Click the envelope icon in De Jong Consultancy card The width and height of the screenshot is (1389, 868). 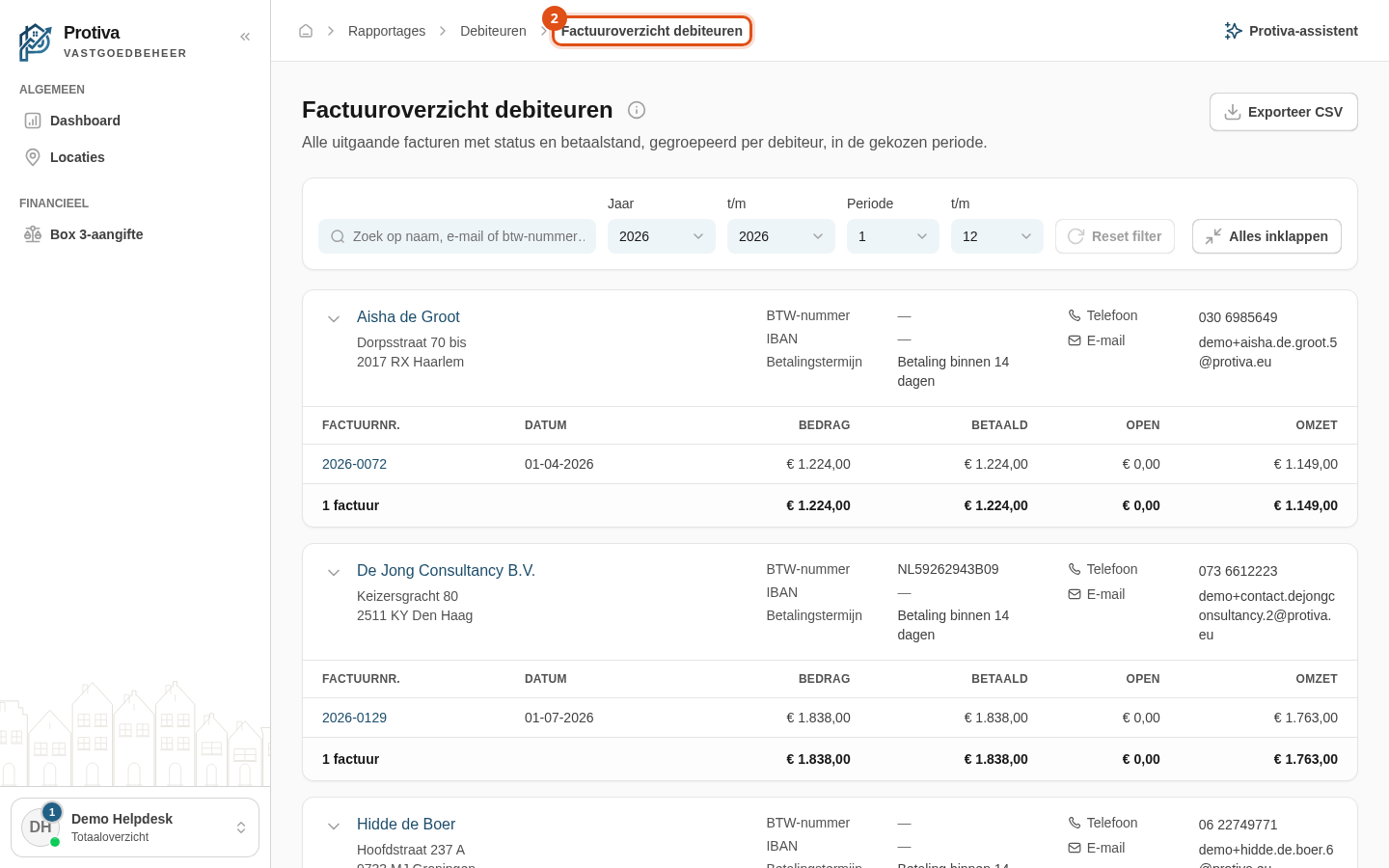[x=1075, y=594]
